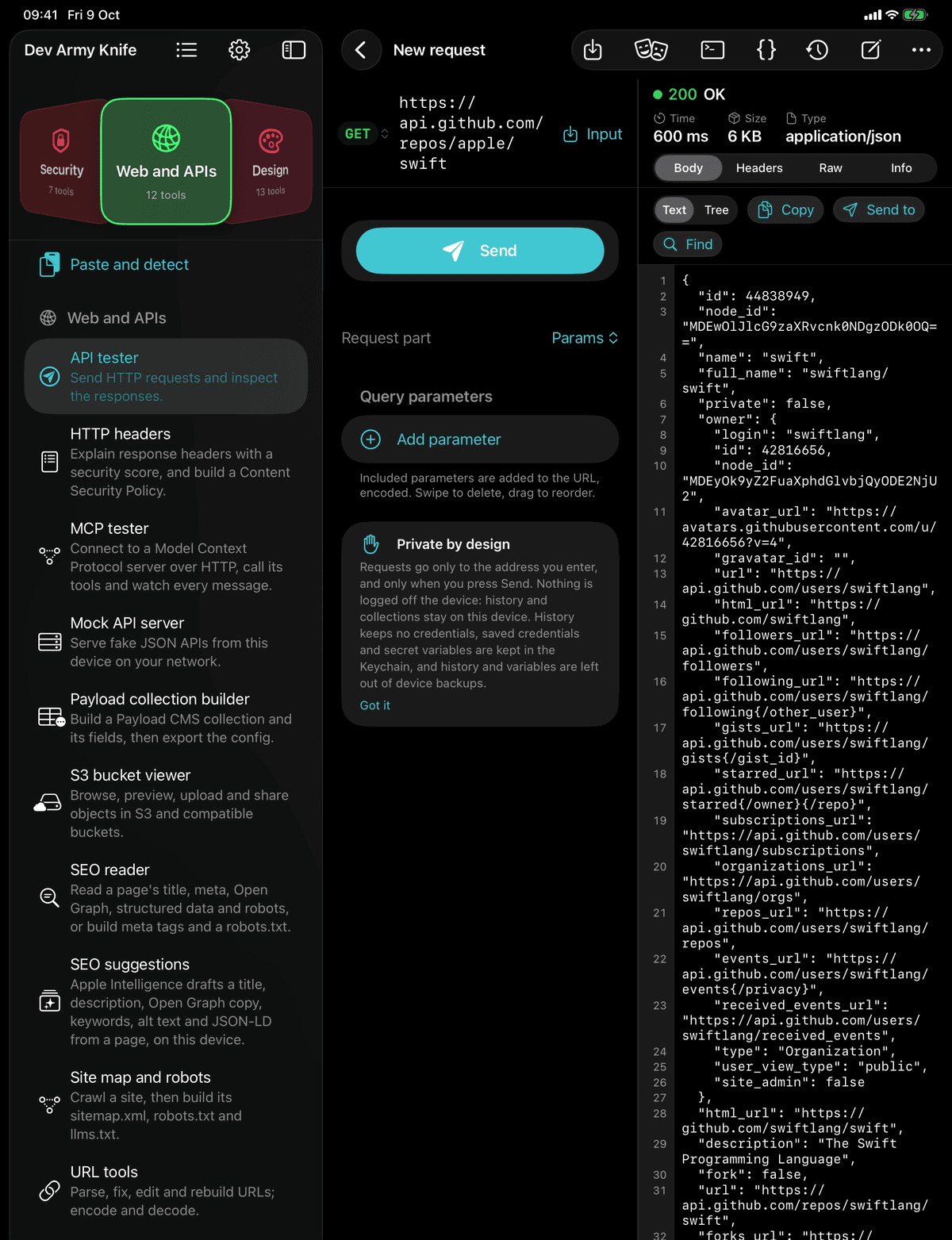
Task: Copy the response body
Action: click(785, 209)
